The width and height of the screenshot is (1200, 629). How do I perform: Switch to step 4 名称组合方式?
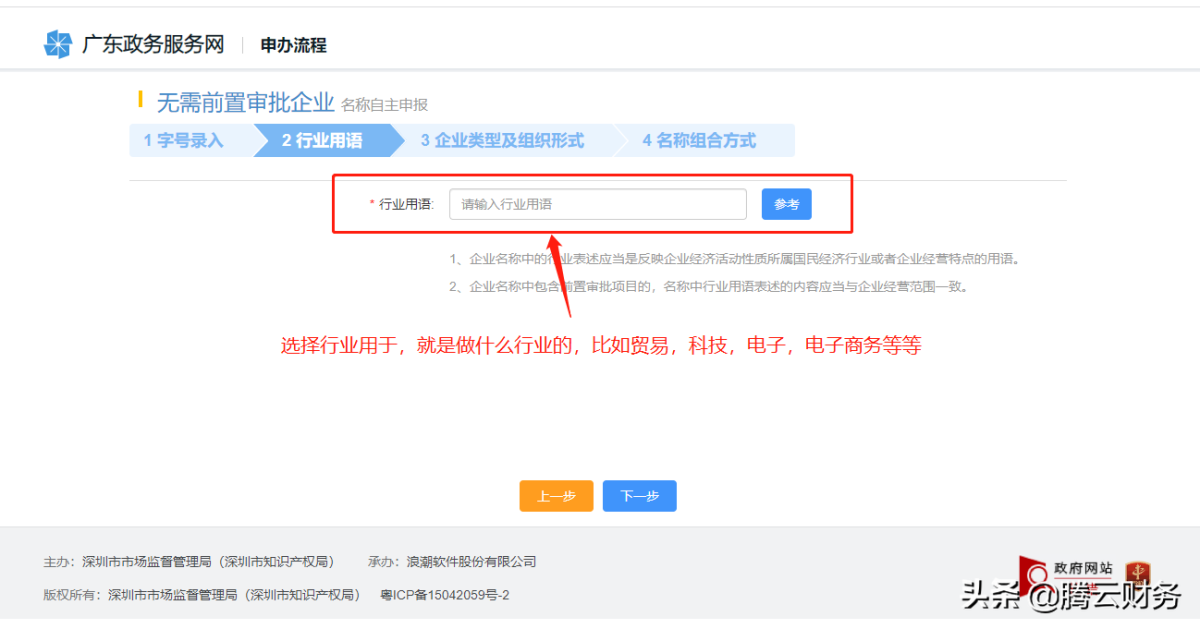[700, 141]
